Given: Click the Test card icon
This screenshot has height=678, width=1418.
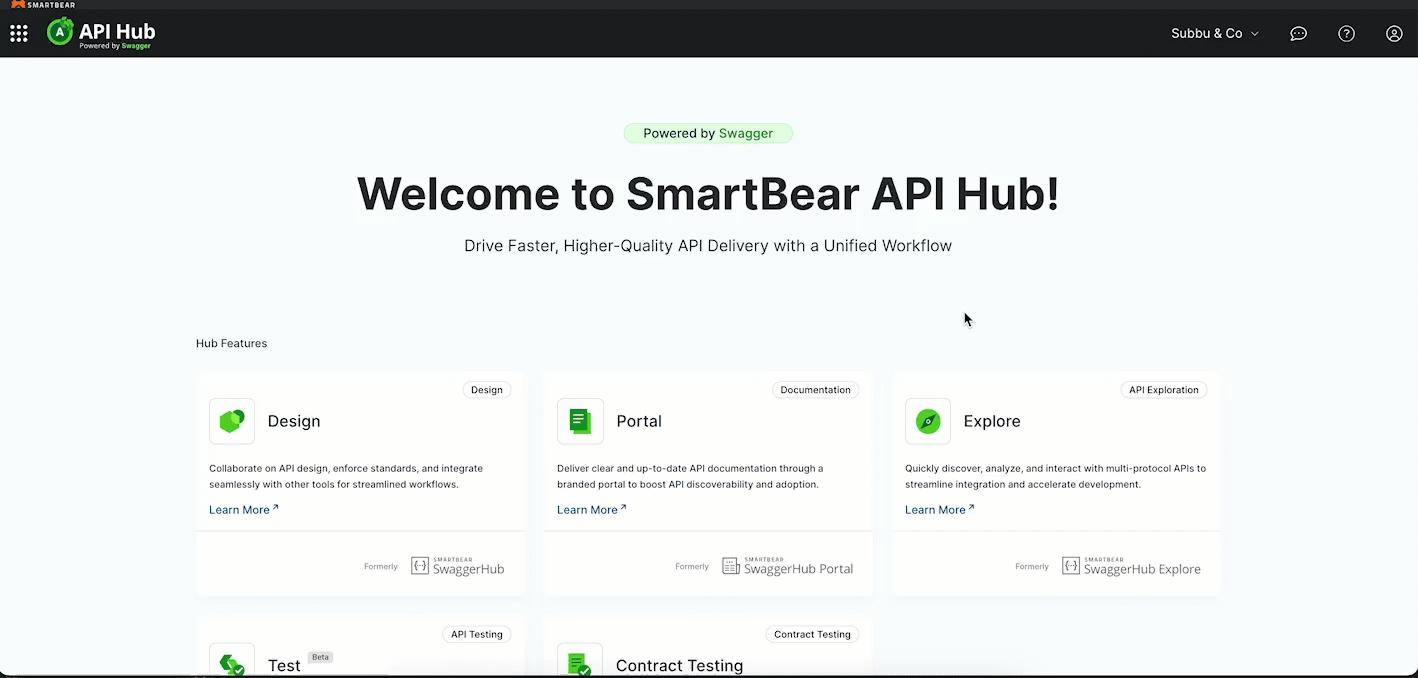Looking at the screenshot, I should pos(232,661).
